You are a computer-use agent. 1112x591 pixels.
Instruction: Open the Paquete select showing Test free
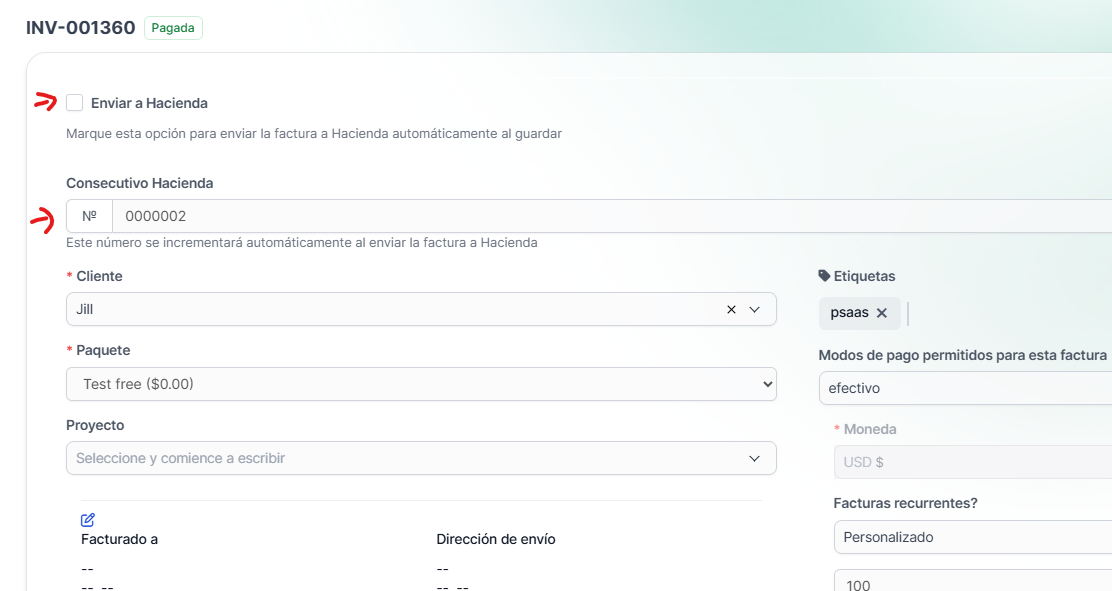(x=421, y=384)
